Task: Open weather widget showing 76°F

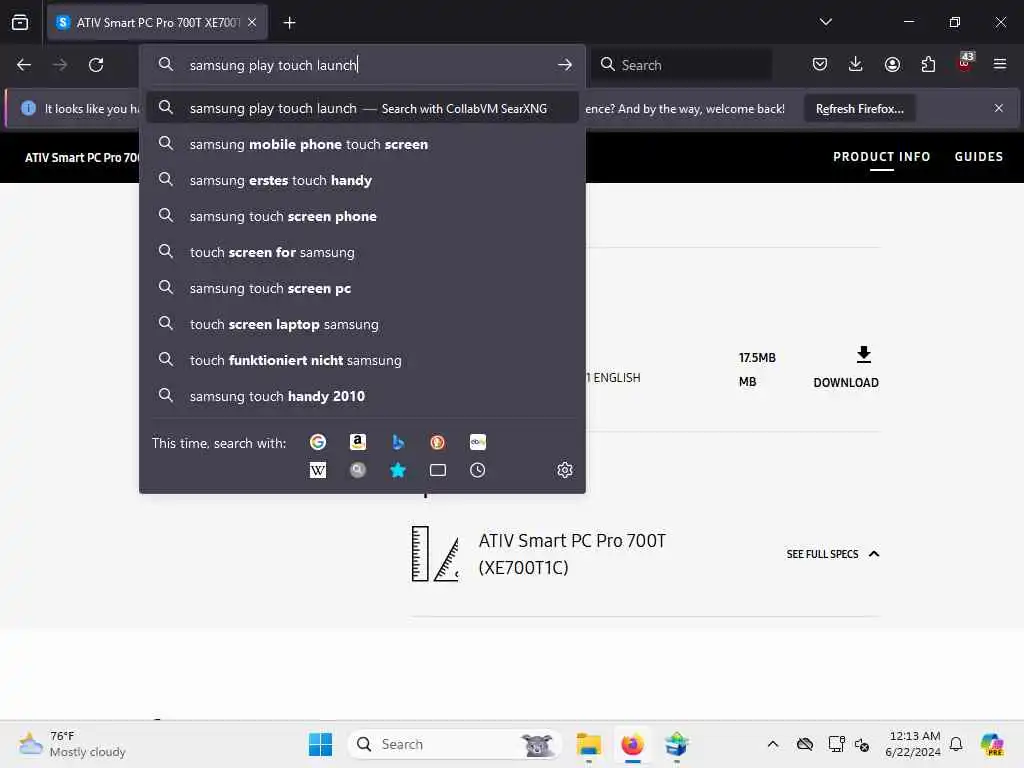Action: (72, 744)
